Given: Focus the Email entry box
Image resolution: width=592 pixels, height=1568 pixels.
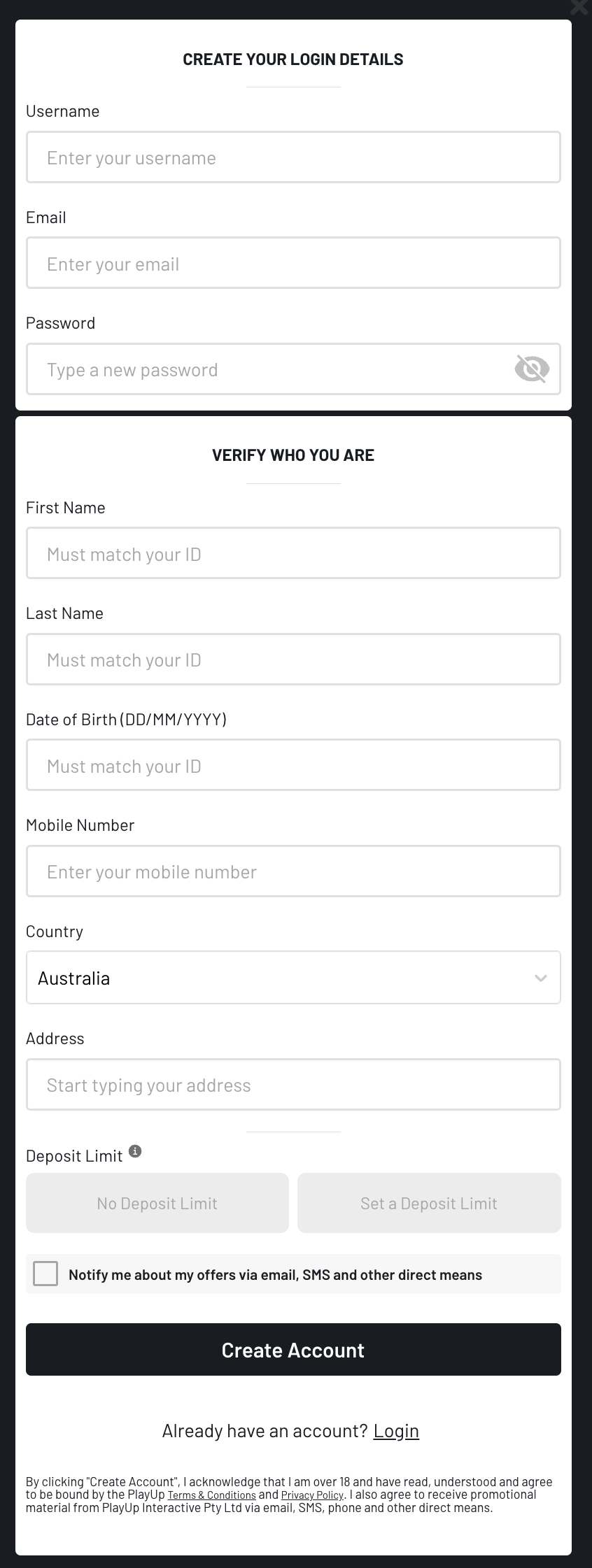Looking at the screenshot, I should coord(293,263).
